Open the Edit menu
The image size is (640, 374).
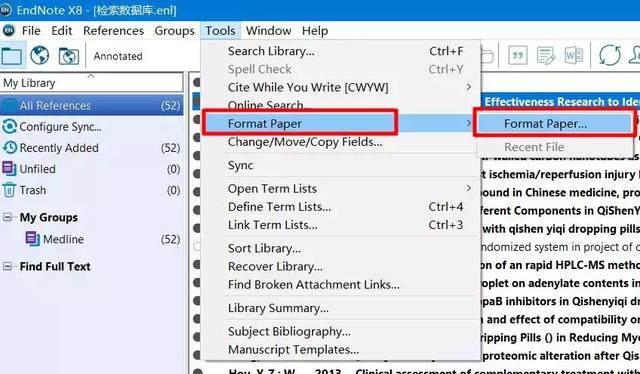[62, 31]
